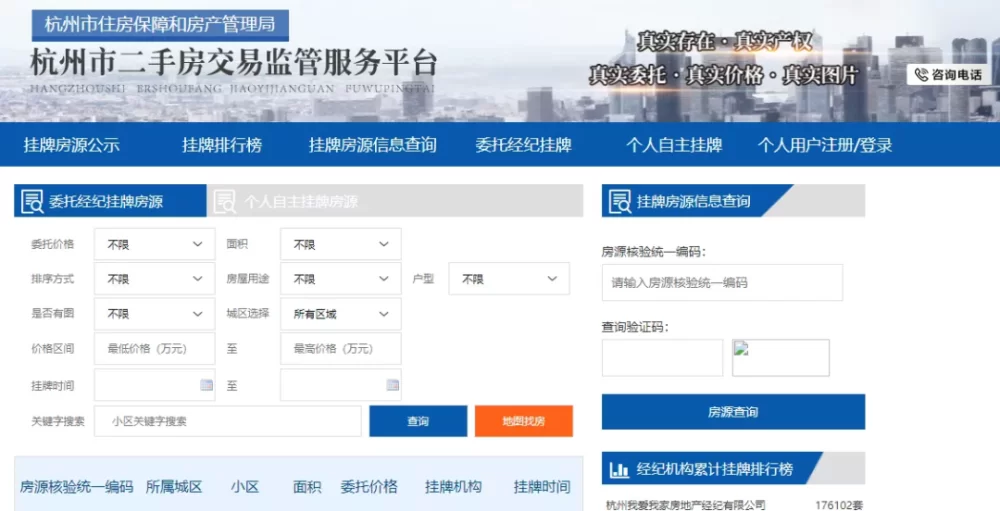Screen dimensions: 1000x511
Task: Go to 挂牌排行榜 in navigation
Action: coord(221,145)
